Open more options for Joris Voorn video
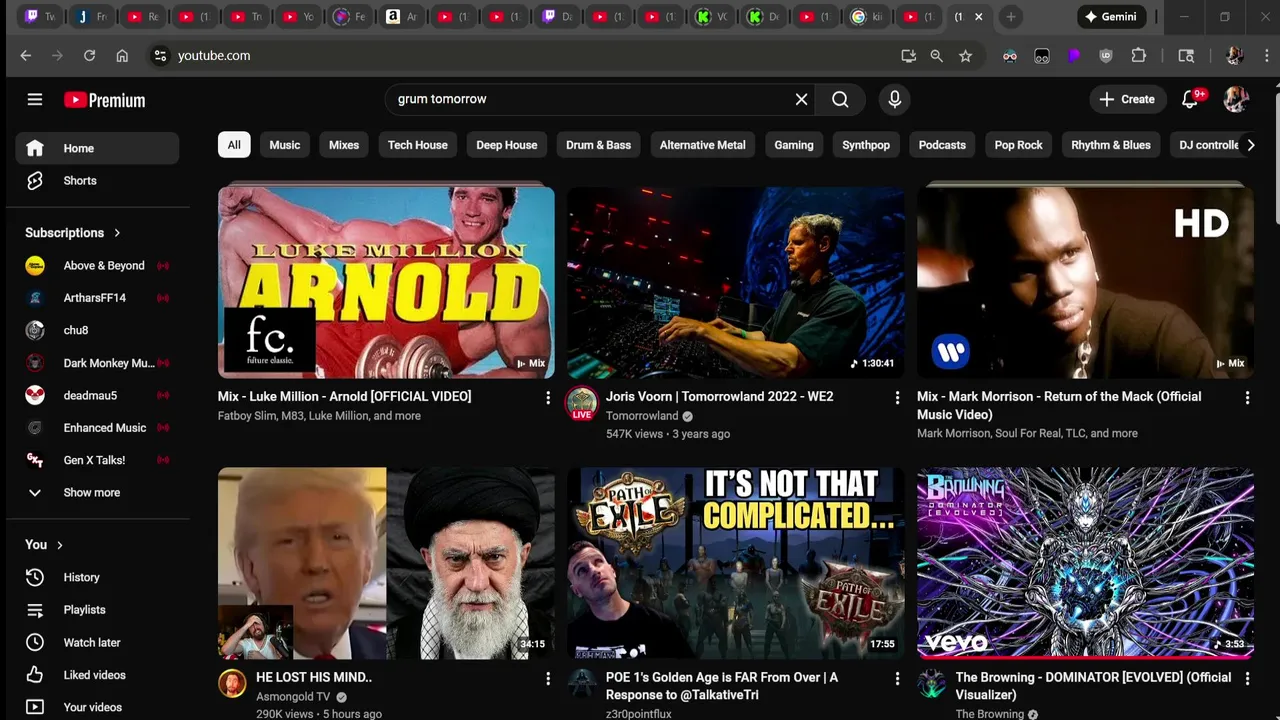1280x720 pixels. pos(897,398)
